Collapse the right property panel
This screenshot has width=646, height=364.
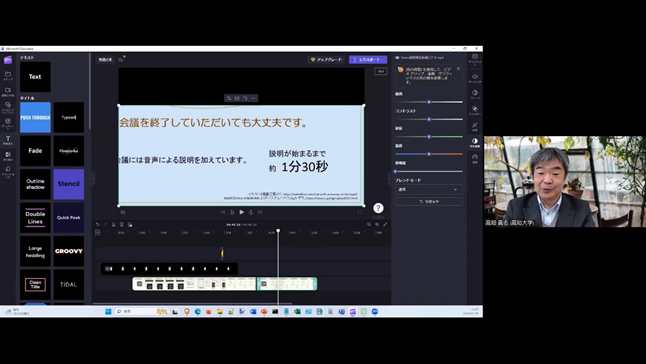click(389, 179)
